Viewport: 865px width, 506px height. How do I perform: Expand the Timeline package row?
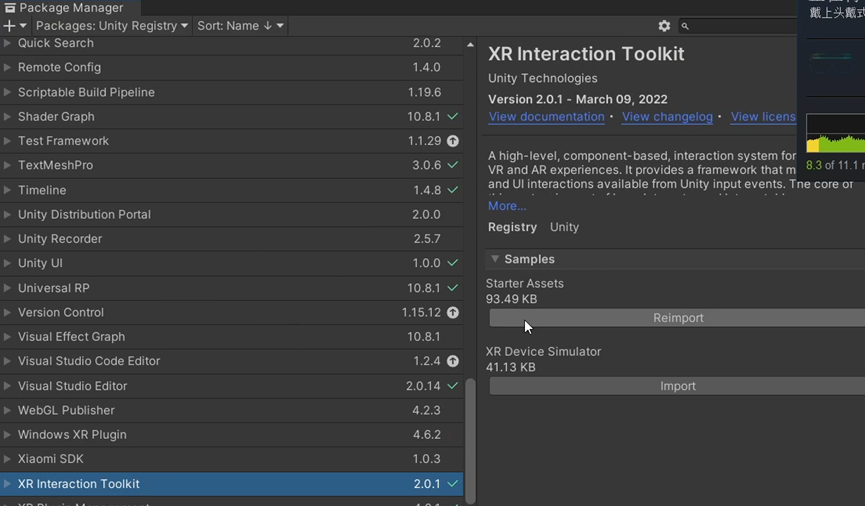click(7, 190)
